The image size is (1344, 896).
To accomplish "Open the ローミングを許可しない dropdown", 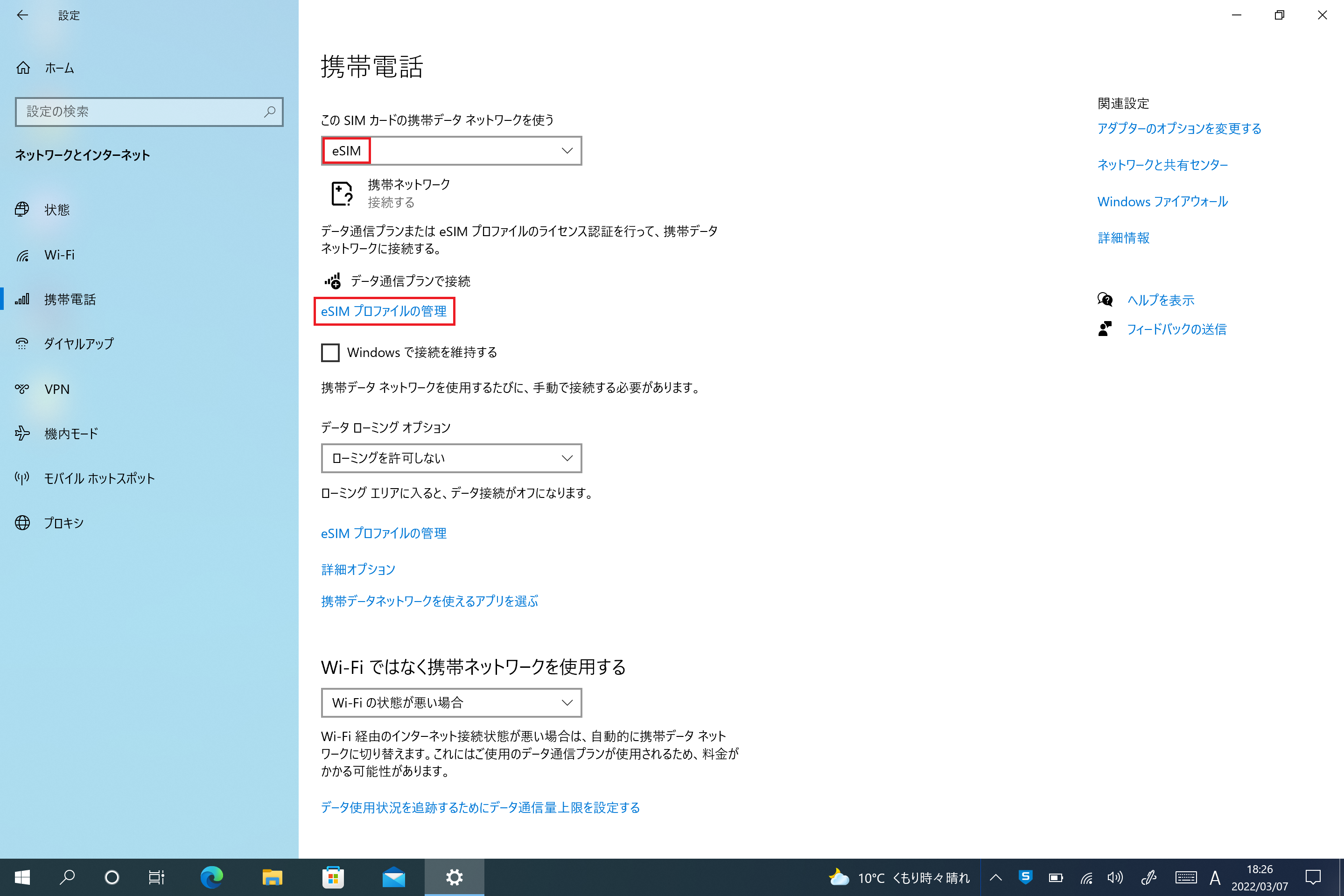I will [451, 458].
